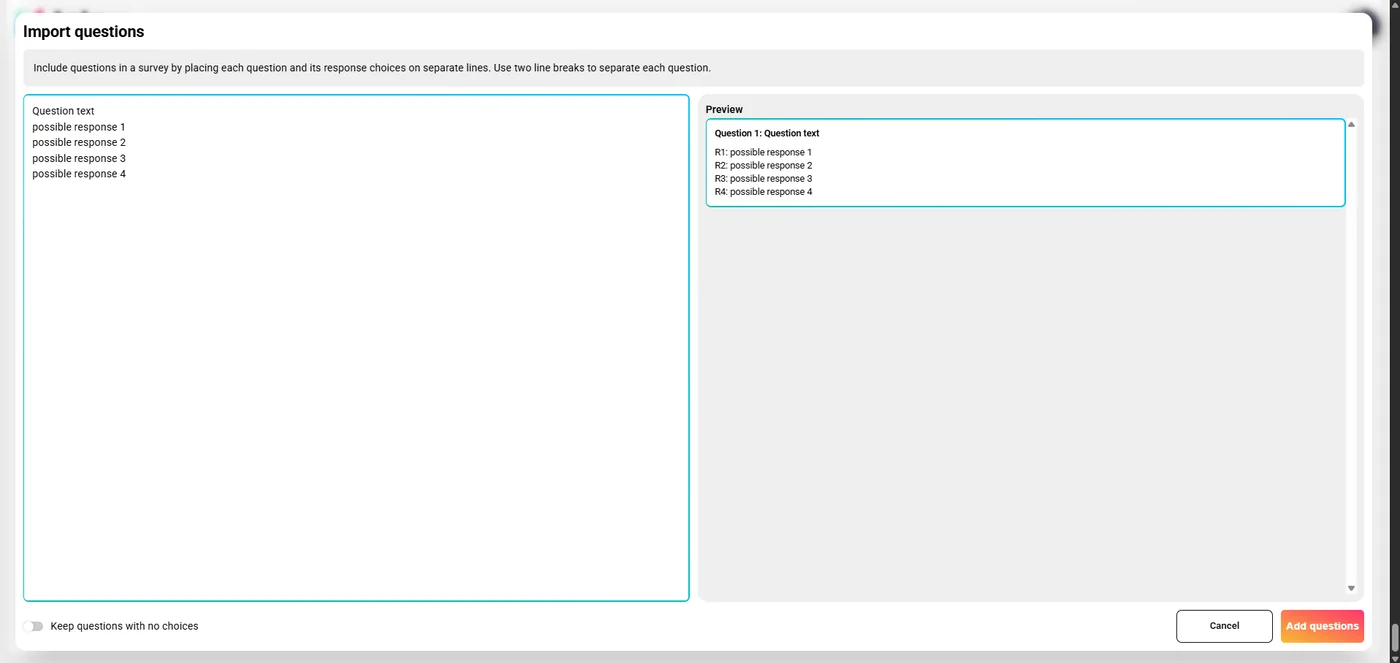Image resolution: width=1400 pixels, height=663 pixels.
Task: Click the Preview panel label
Action: click(x=724, y=109)
